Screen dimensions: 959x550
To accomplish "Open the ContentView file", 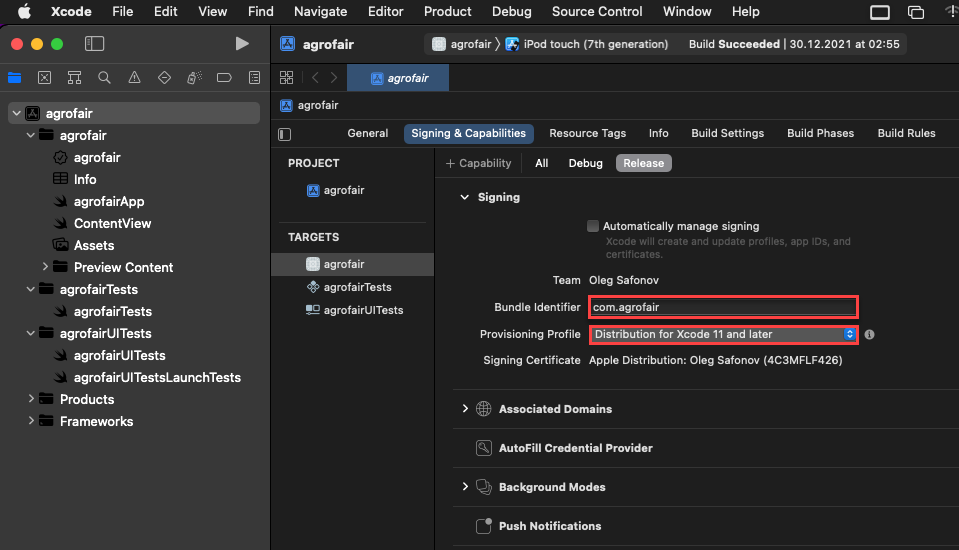I will [112, 223].
